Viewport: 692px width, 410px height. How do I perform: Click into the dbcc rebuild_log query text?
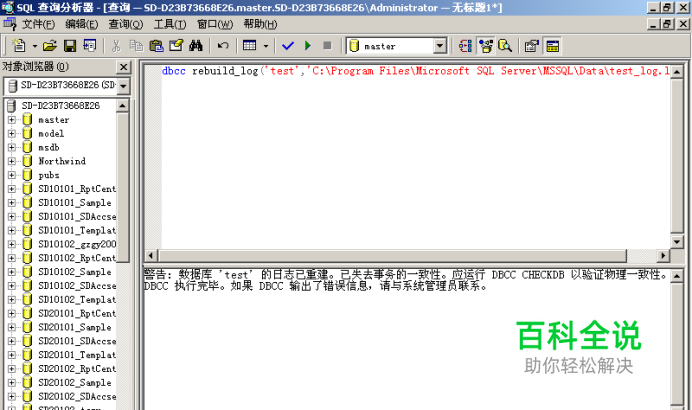click(x=416, y=71)
